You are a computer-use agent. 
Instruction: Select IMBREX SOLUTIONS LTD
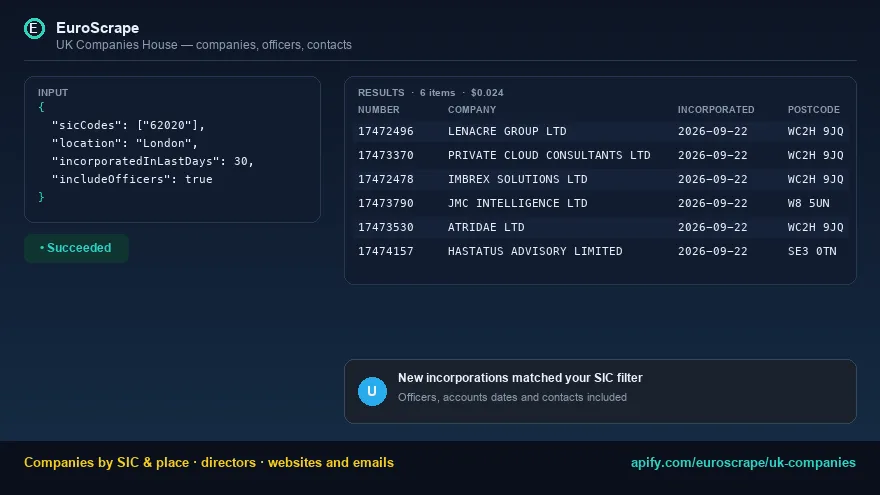pyautogui.click(x=517, y=180)
